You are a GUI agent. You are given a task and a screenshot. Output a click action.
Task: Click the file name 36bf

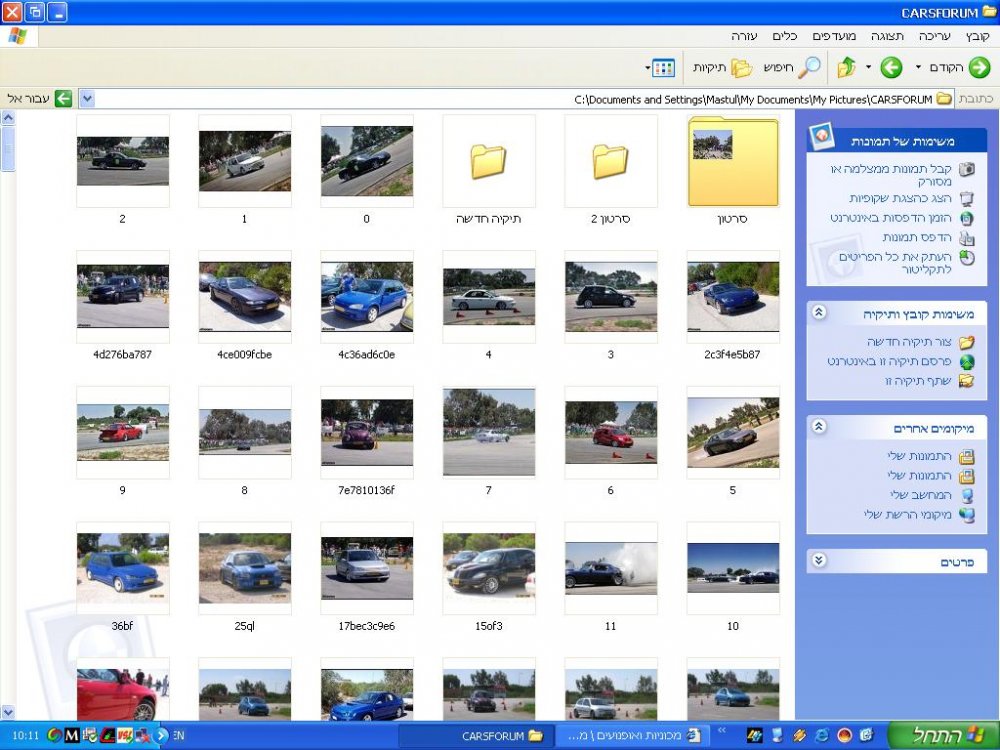[x=122, y=626]
